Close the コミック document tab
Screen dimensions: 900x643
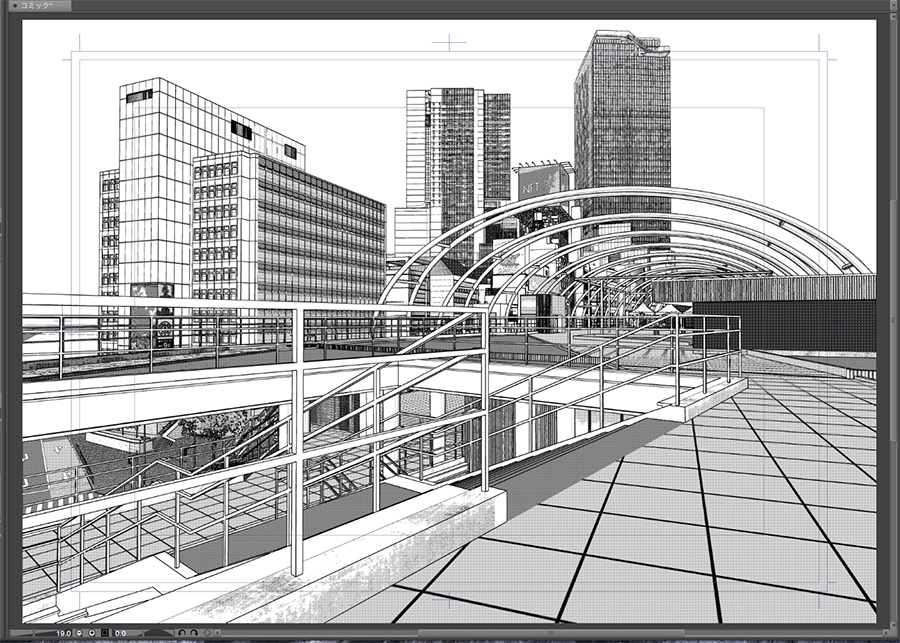click(x=16, y=7)
